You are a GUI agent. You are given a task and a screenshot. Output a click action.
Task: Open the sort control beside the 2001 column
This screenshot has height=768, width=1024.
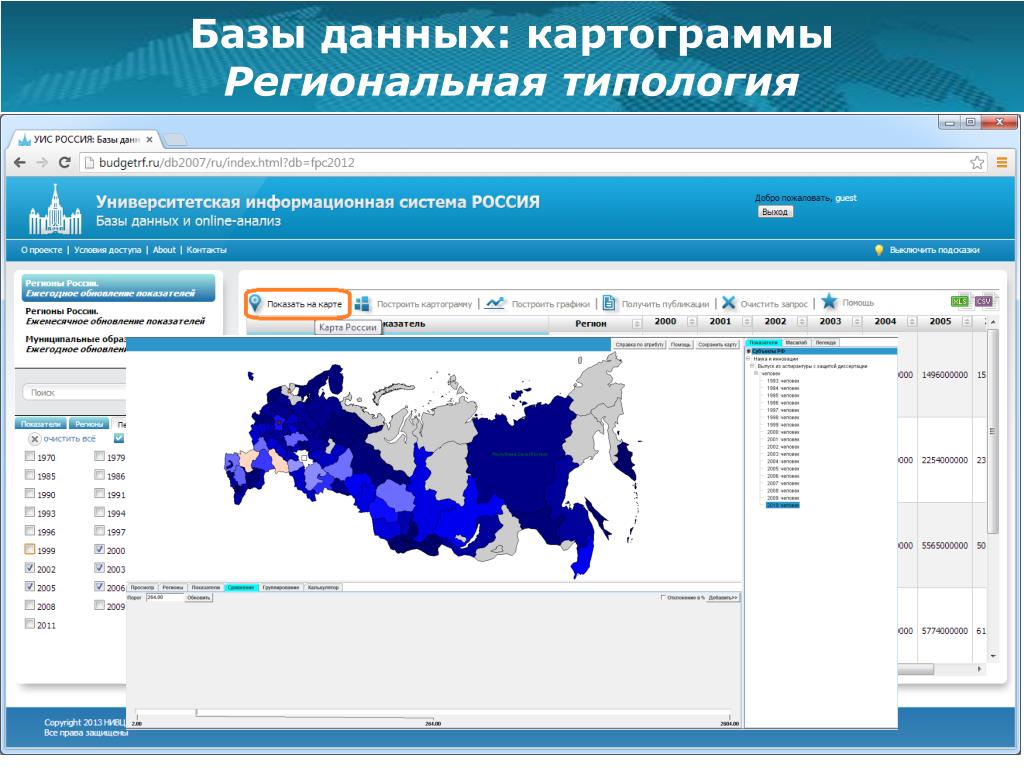tap(746, 322)
